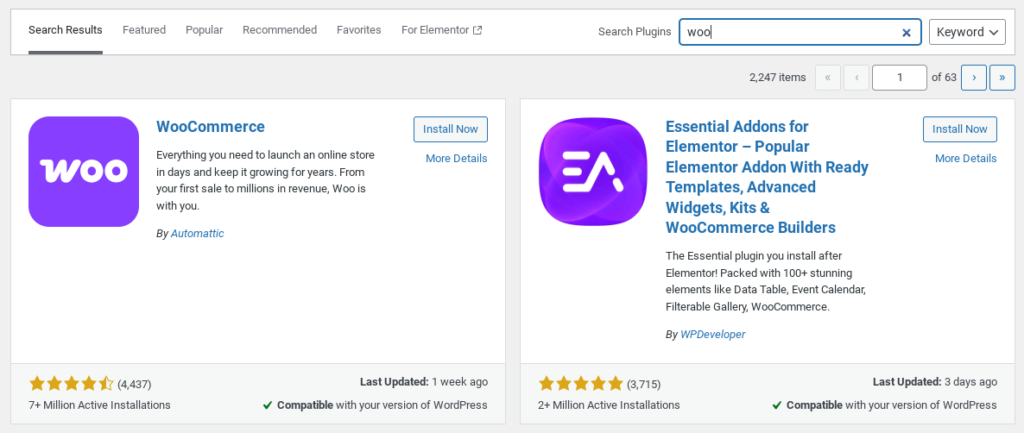Screen dimensions: 1024x433
Task: Open the Popular plugins tab
Action: tap(204, 30)
